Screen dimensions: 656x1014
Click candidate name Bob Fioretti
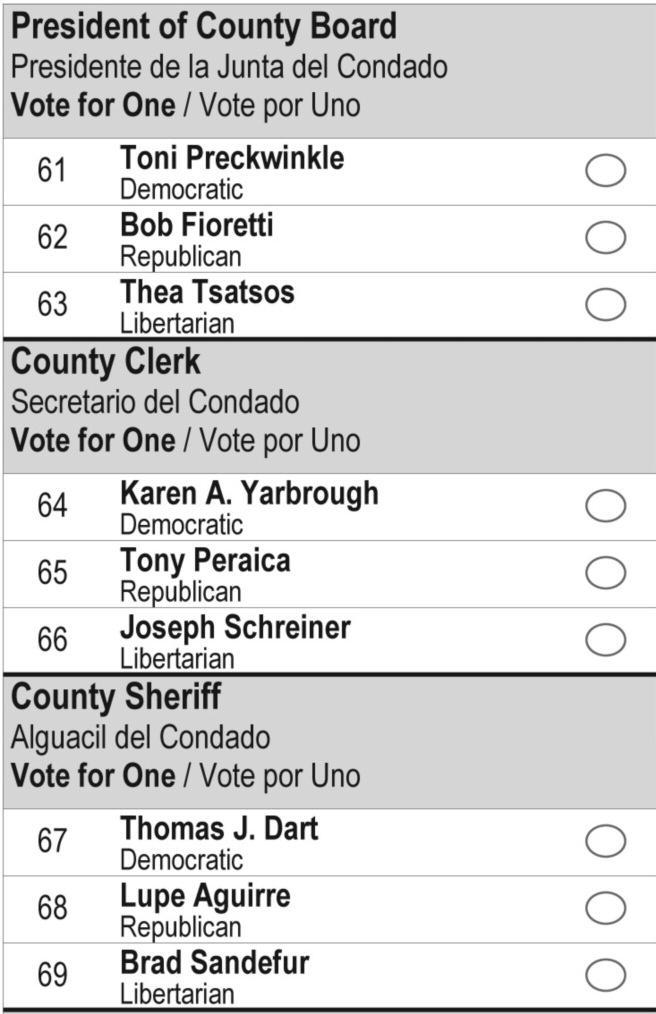pyautogui.click(x=196, y=225)
